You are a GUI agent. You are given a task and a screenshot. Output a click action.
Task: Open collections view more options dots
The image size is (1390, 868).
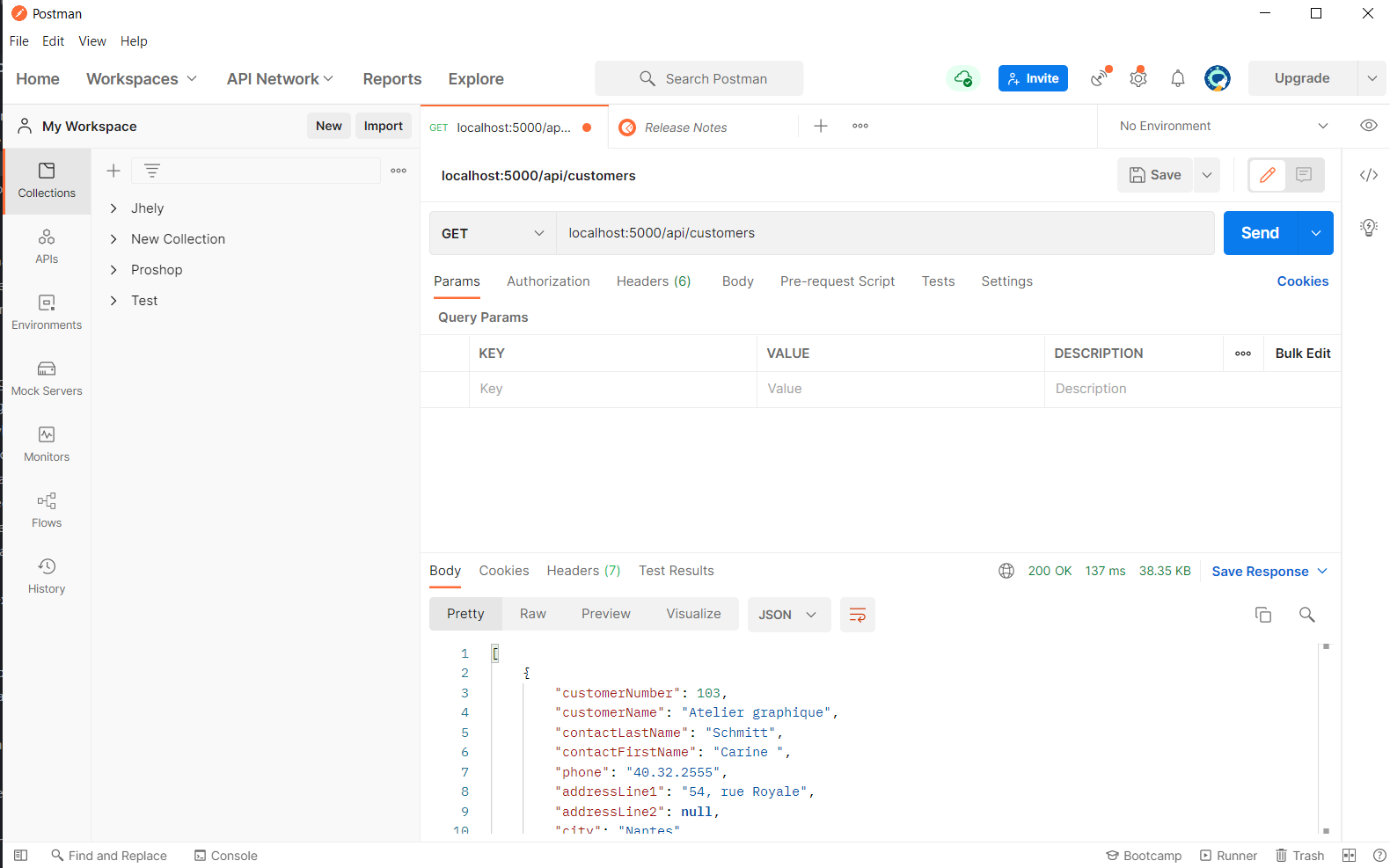tap(399, 171)
